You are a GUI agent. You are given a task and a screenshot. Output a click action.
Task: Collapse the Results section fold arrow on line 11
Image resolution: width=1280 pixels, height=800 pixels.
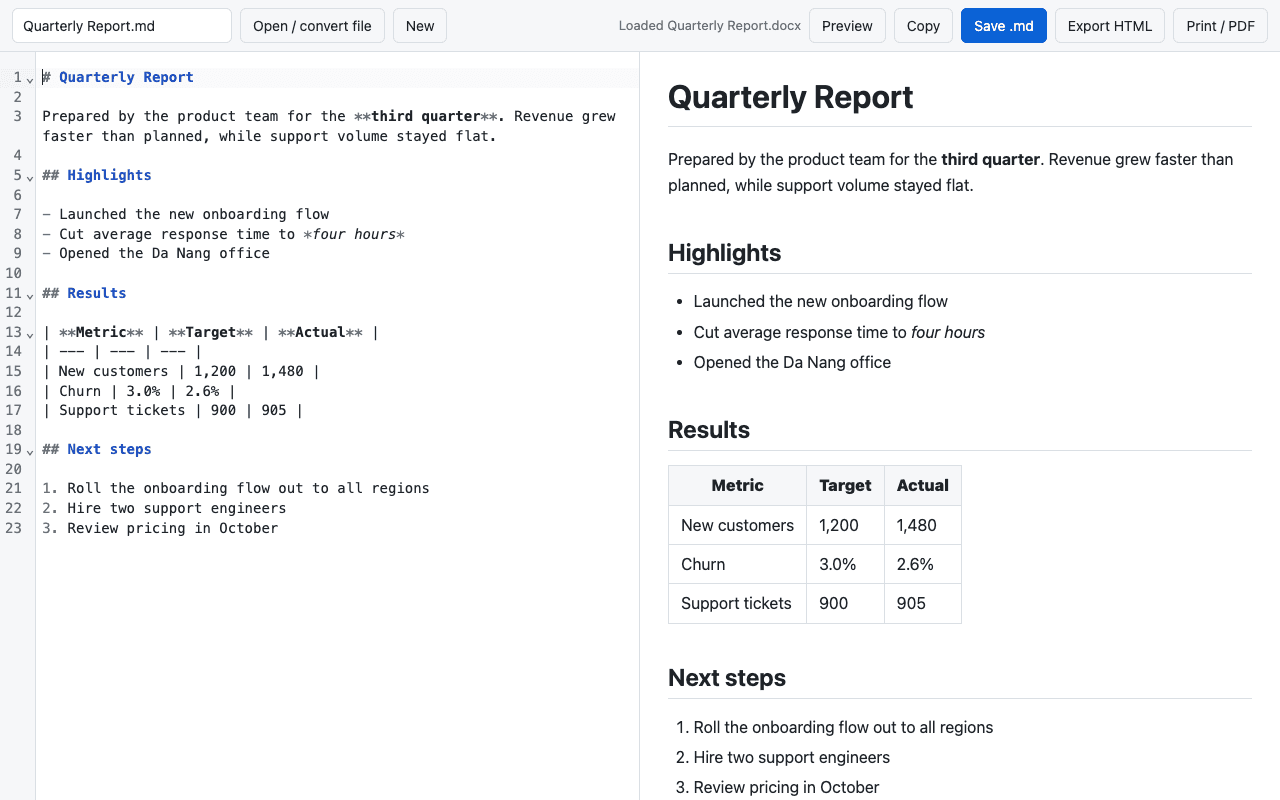(x=30, y=294)
